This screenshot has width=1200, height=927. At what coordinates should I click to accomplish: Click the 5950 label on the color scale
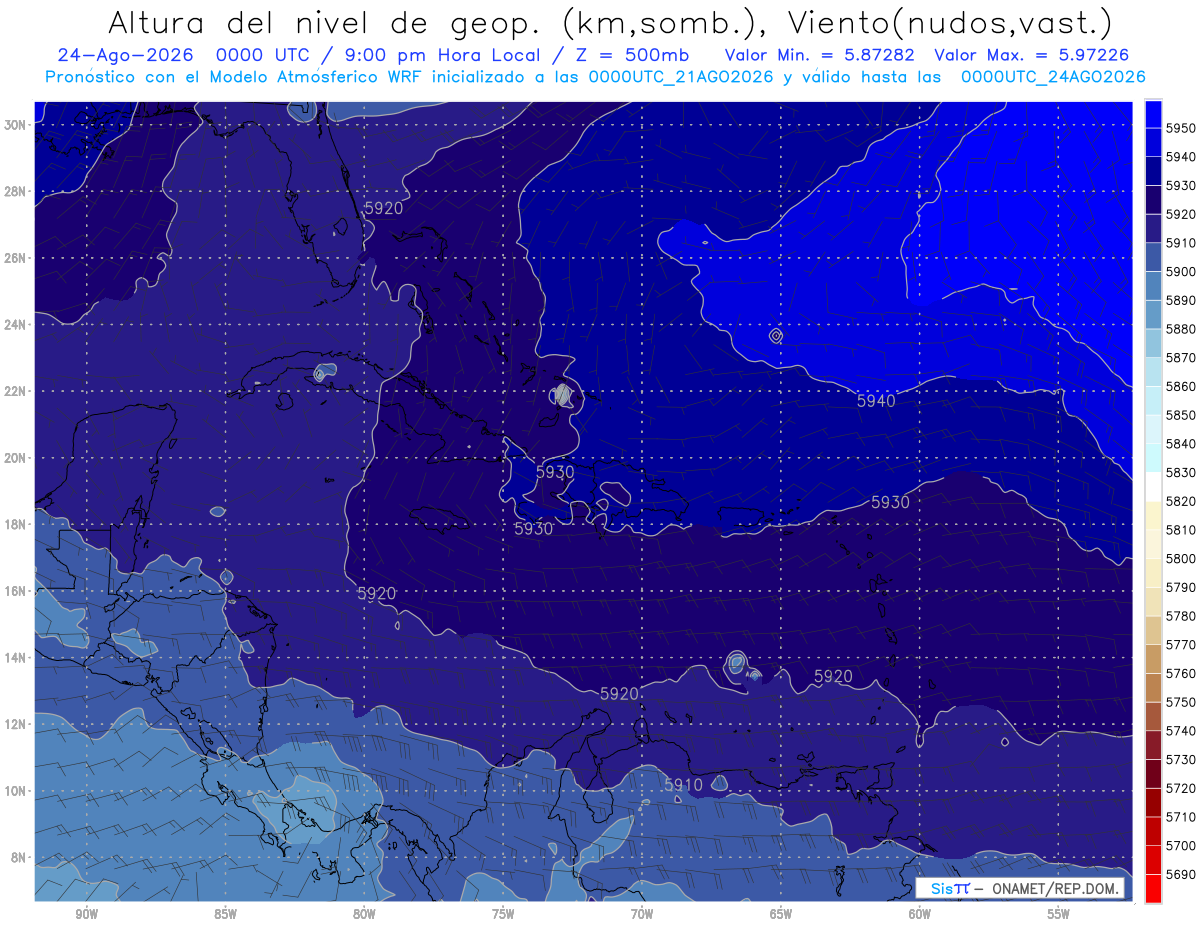tap(1181, 128)
